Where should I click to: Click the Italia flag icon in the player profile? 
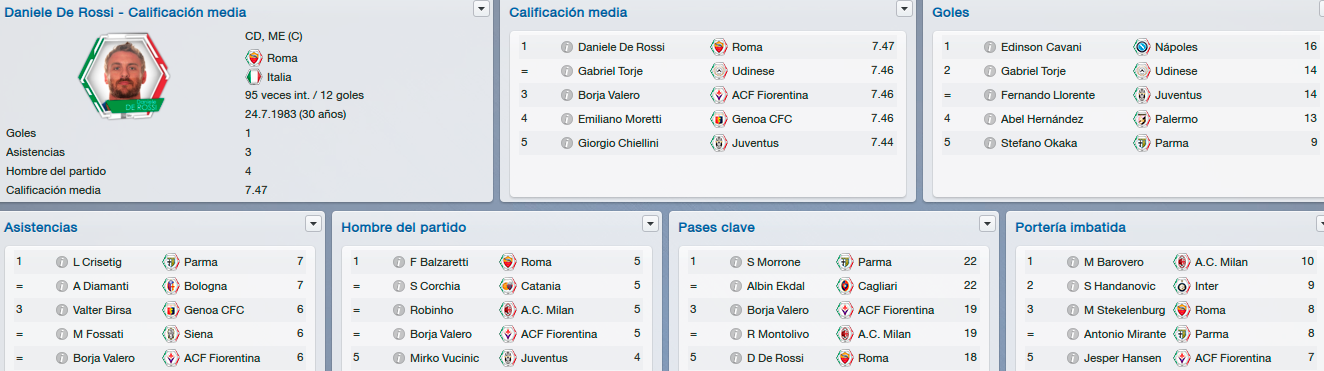[x=253, y=77]
